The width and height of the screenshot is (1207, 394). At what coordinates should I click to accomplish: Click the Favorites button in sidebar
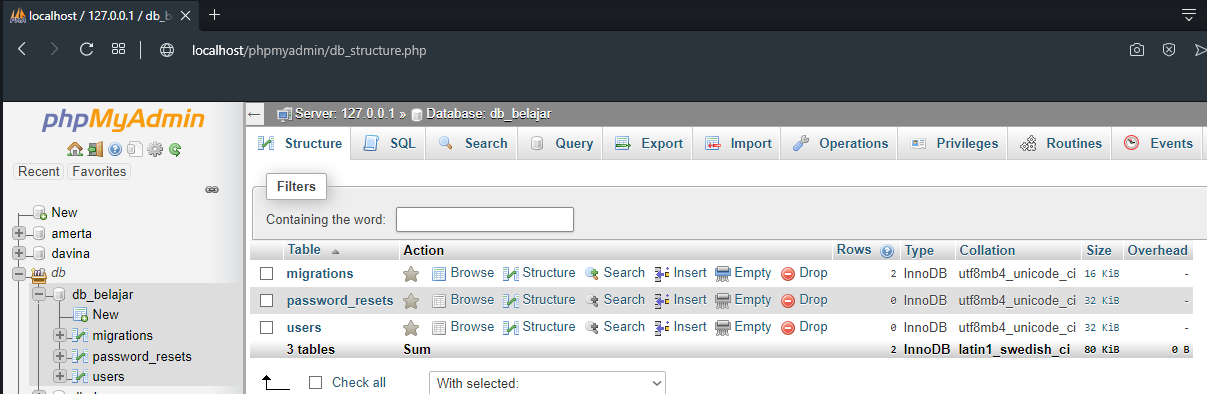[x=99, y=171]
